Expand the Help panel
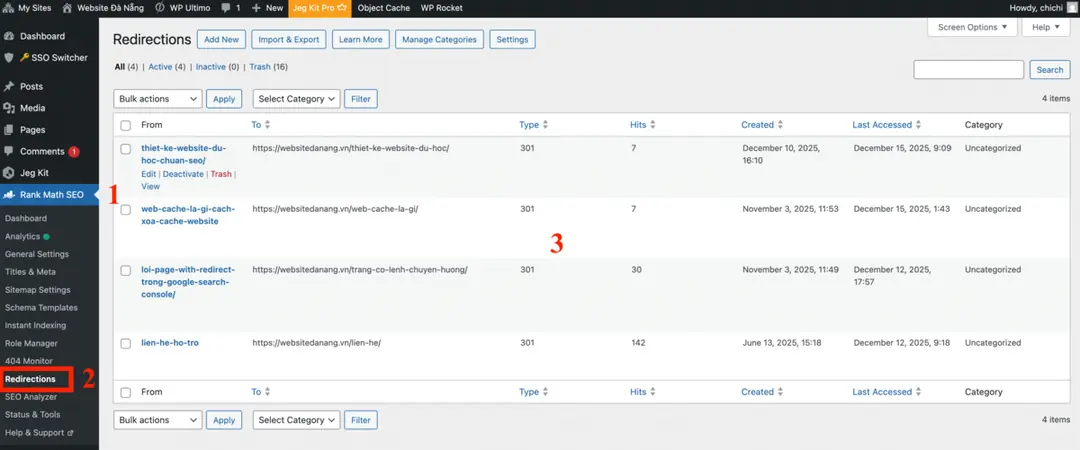The height and width of the screenshot is (450, 1080). 1046,27
